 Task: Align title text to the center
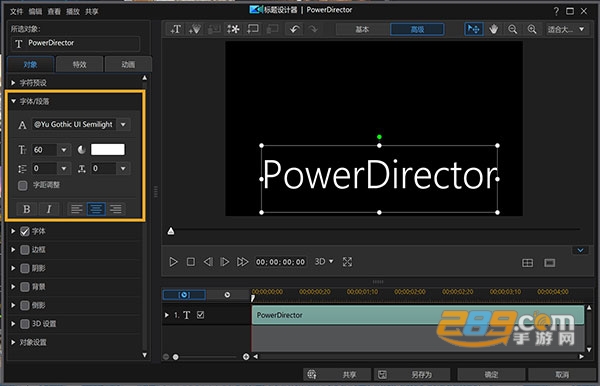[96, 209]
